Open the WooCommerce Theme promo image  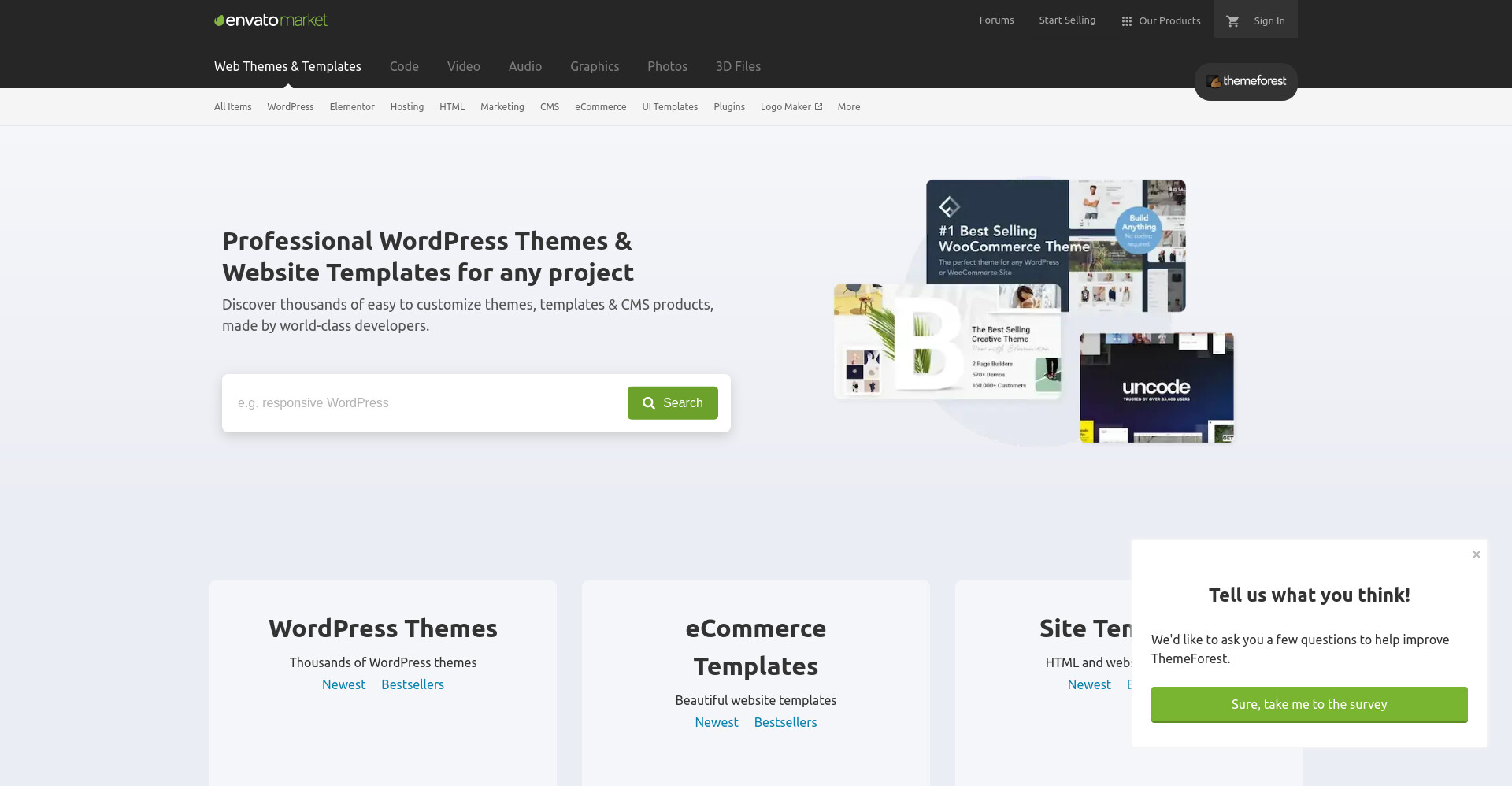click(1055, 246)
